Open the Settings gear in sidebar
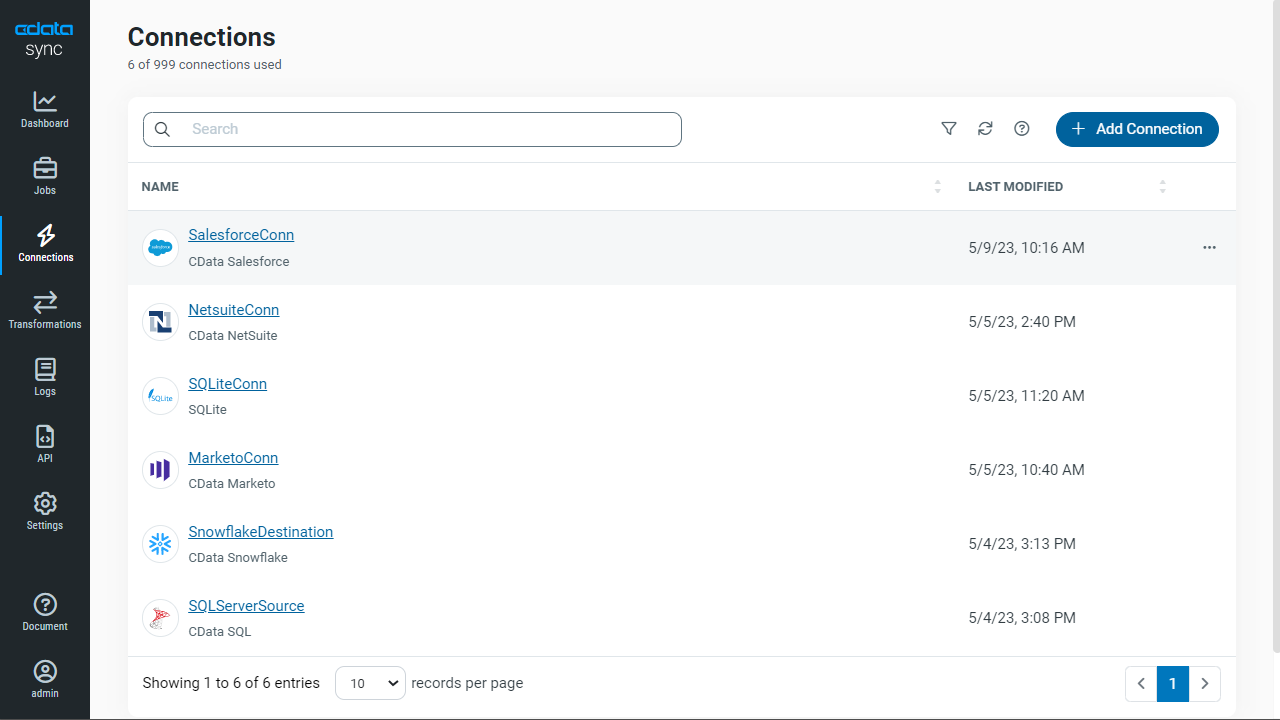 [x=45, y=512]
